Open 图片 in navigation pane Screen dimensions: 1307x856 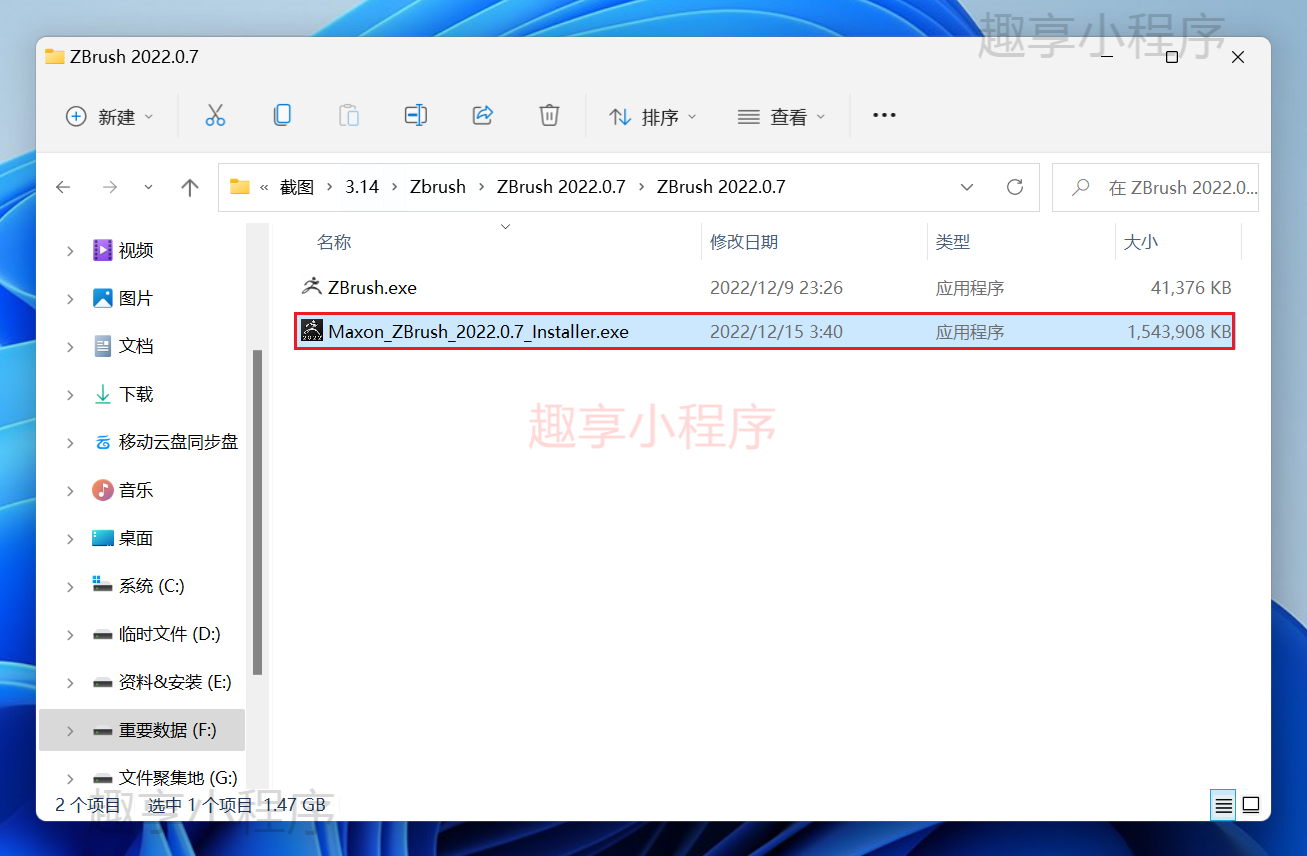click(x=136, y=298)
